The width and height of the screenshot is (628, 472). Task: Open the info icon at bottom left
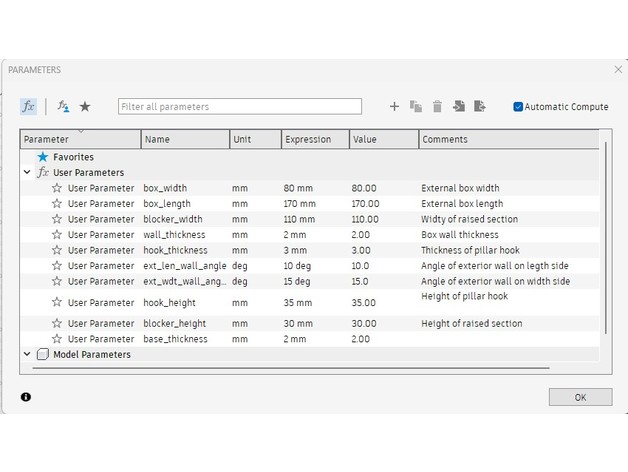point(26,397)
